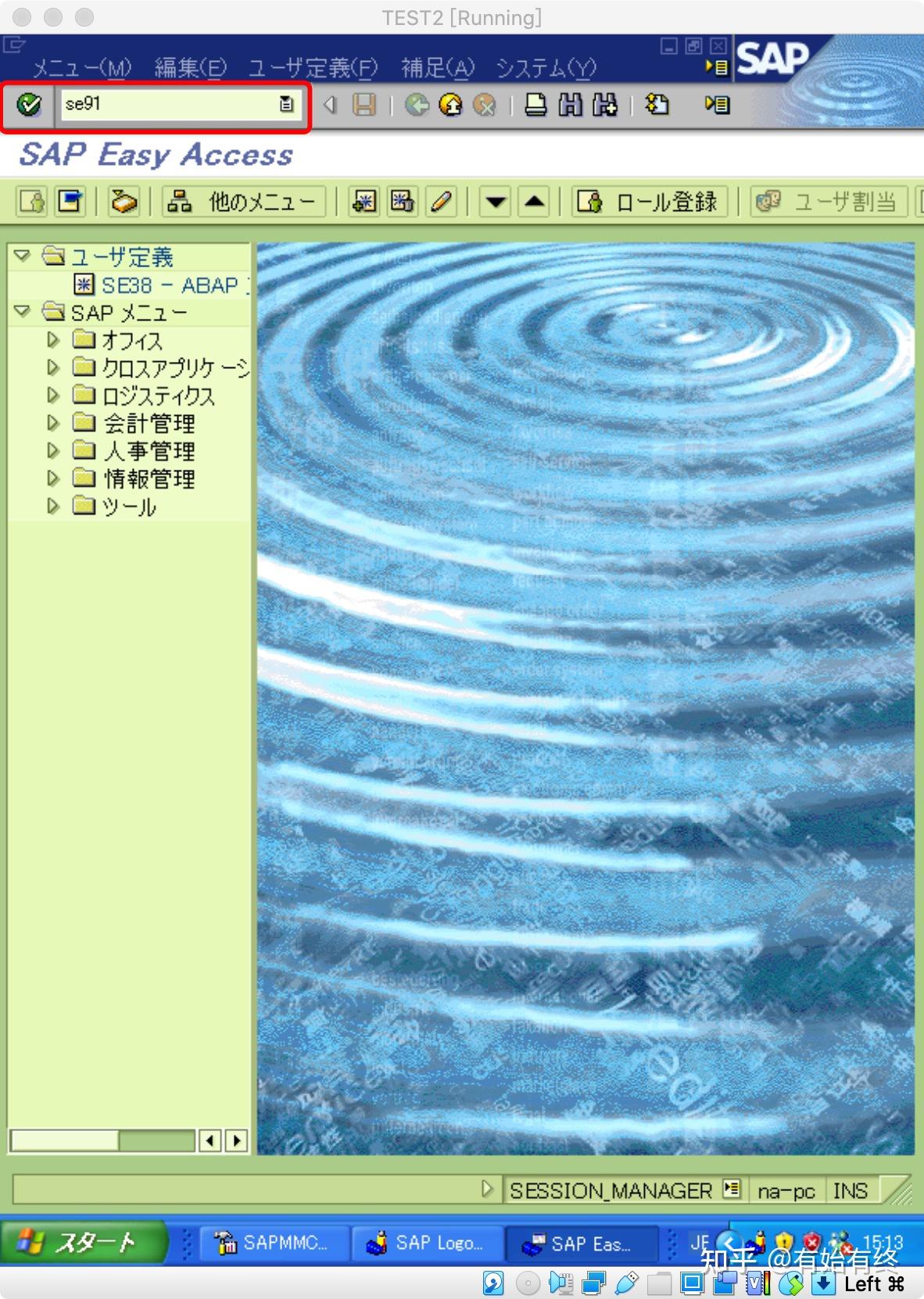924x1299 pixels.
Task: Click the Create New Session icon
Action: [657, 105]
